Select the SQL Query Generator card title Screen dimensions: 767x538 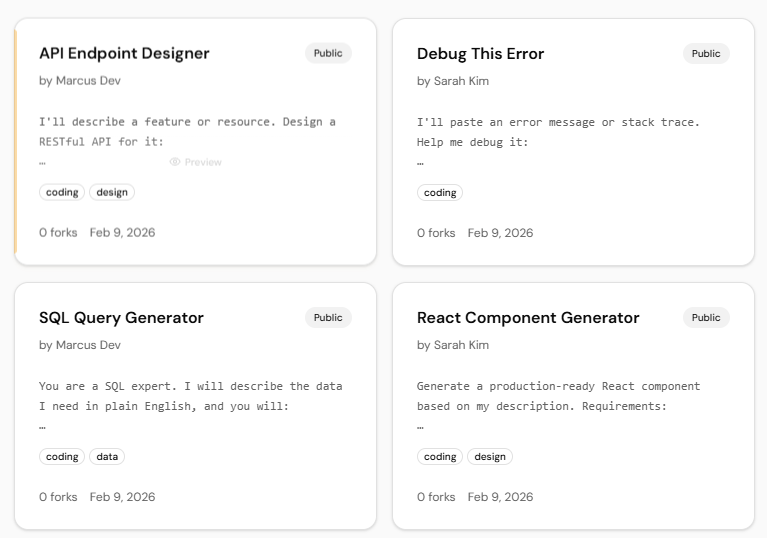[x=121, y=317]
